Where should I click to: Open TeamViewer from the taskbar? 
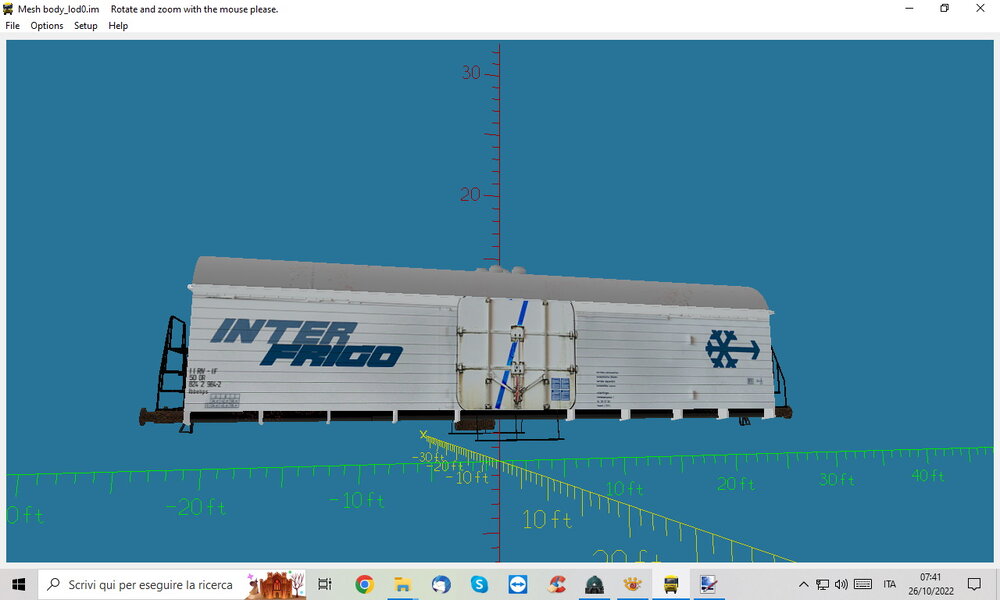(517, 584)
